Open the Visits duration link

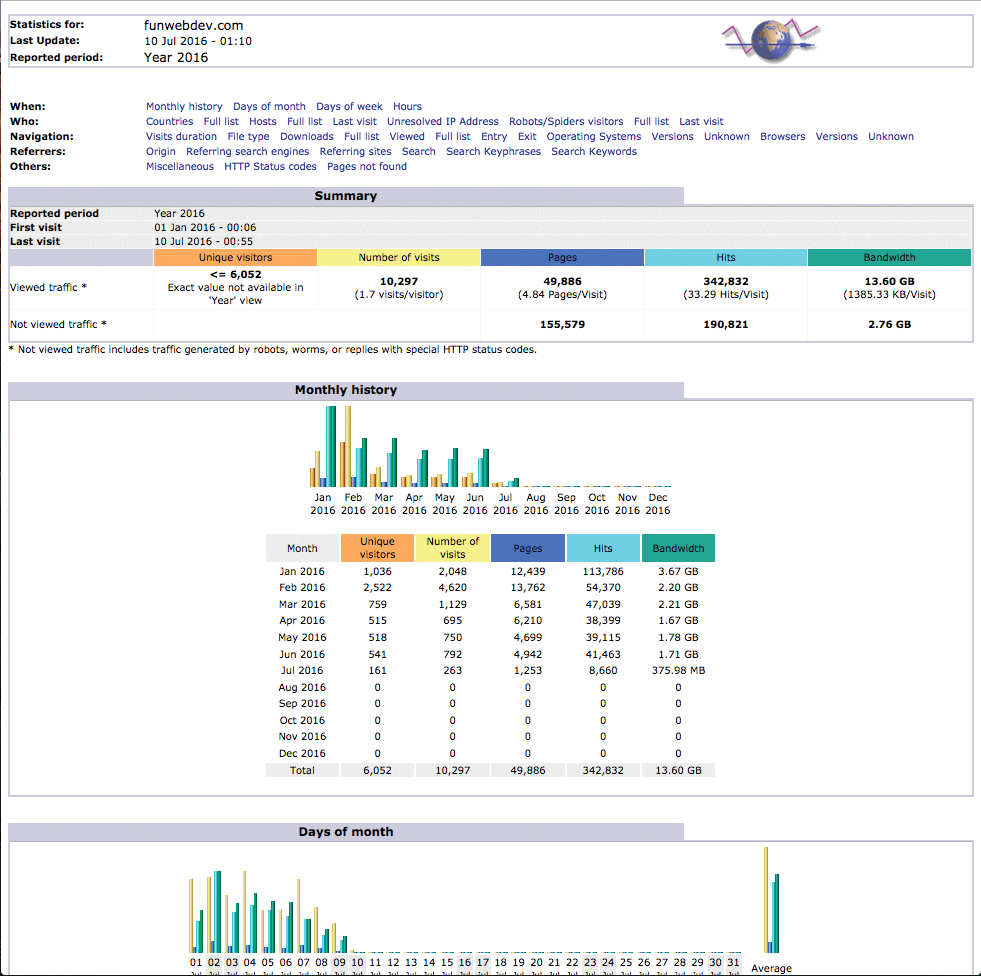click(181, 137)
